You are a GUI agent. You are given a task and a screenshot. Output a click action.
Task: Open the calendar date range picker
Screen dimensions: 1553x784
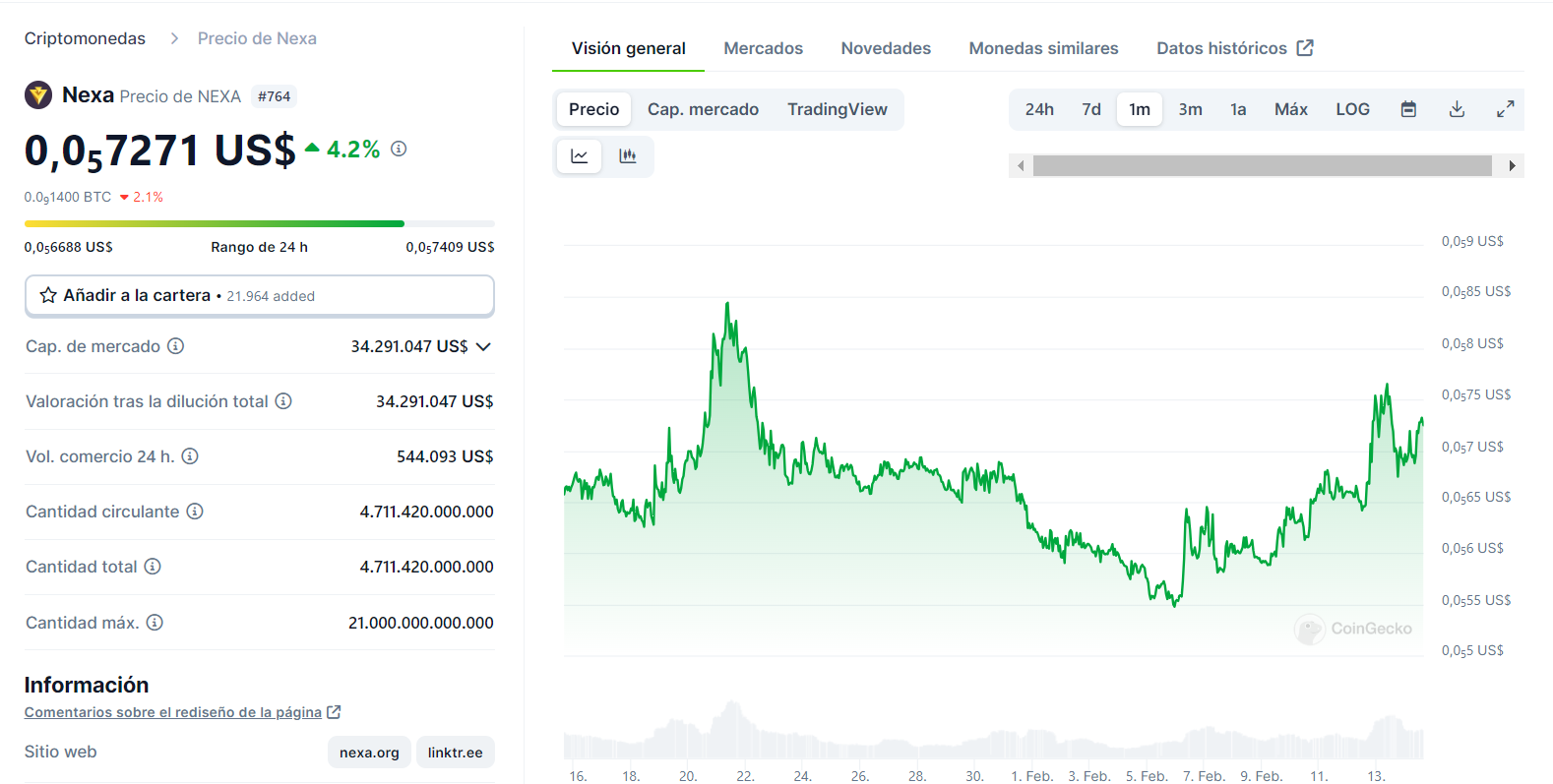(1409, 109)
